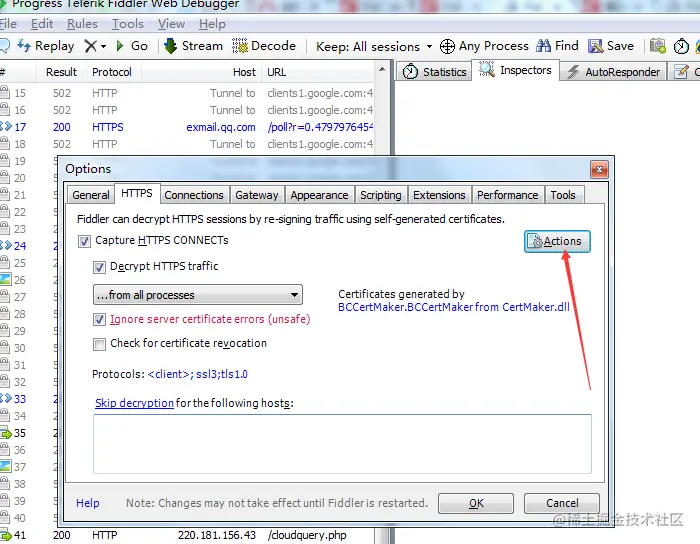The height and width of the screenshot is (544, 700).
Task: Click the timer stopwatch toolbar icon
Action: (x=681, y=46)
